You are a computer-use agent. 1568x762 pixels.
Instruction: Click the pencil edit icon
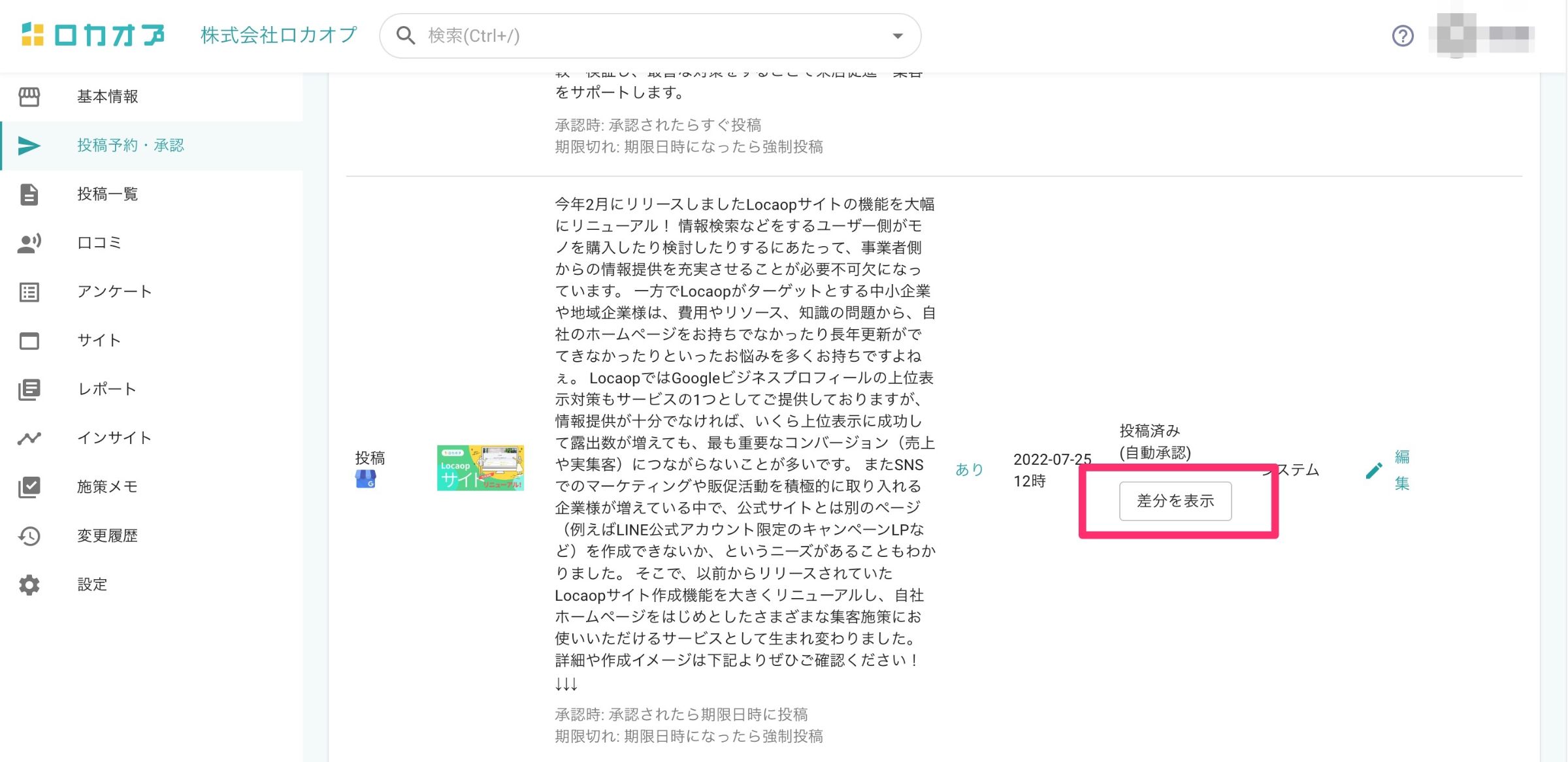point(1373,470)
